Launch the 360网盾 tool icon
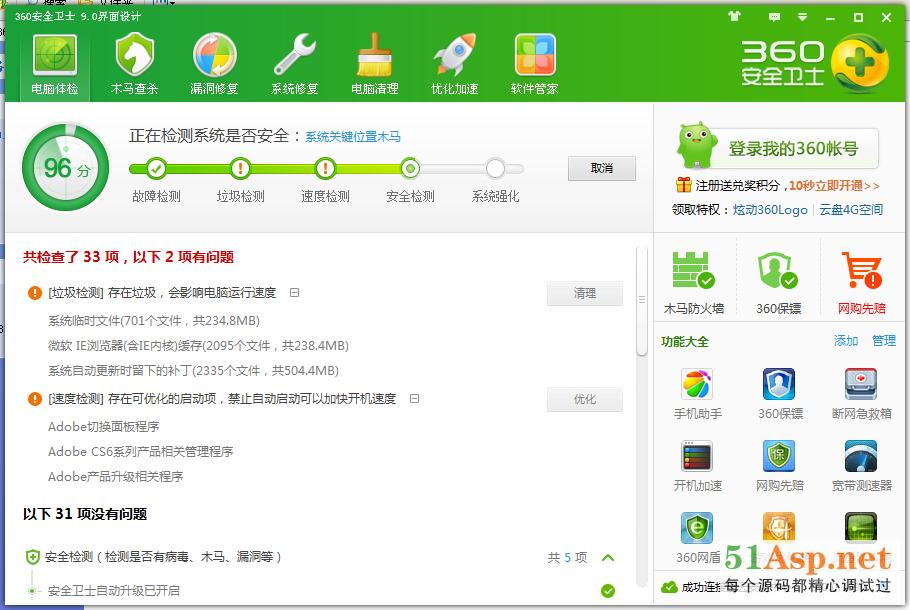The width and height of the screenshot is (910, 610). (x=697, y=528)
